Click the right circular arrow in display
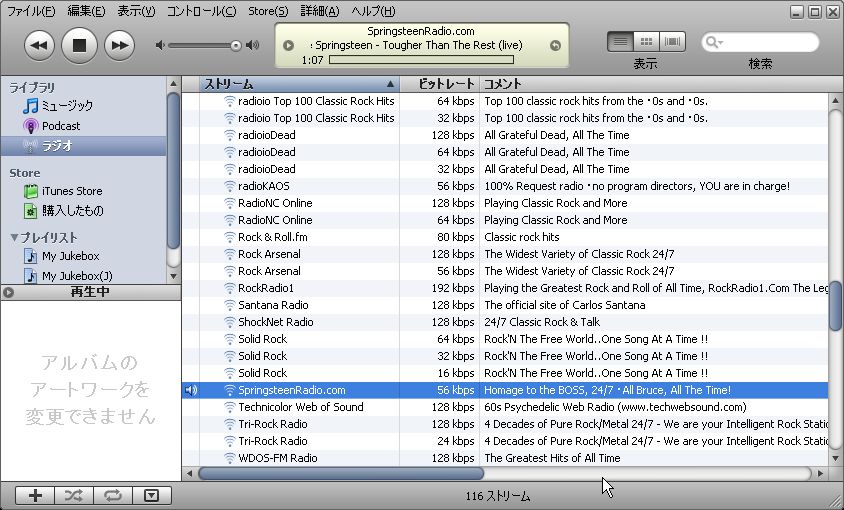The image size is (844, 510). pos(555,46)
